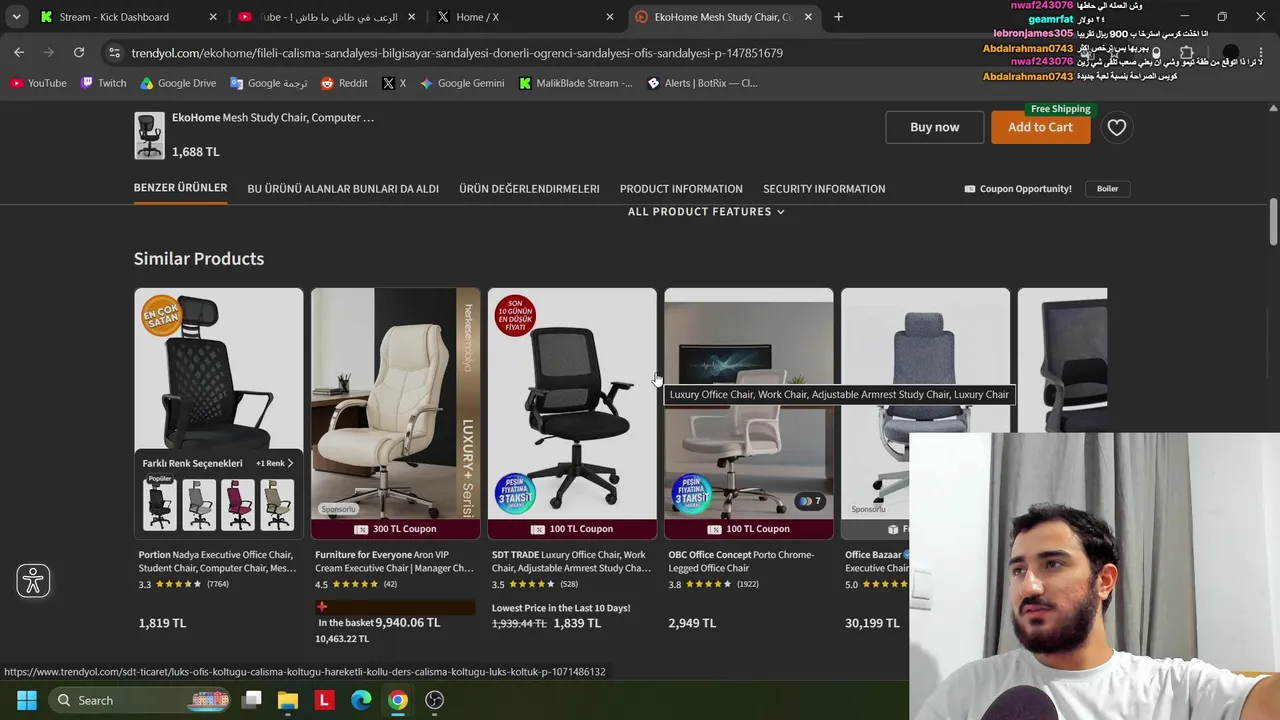This screenshot has height=720, width=1280.
Task: Open the Google Translate bookmark
Action: point(268,83)
